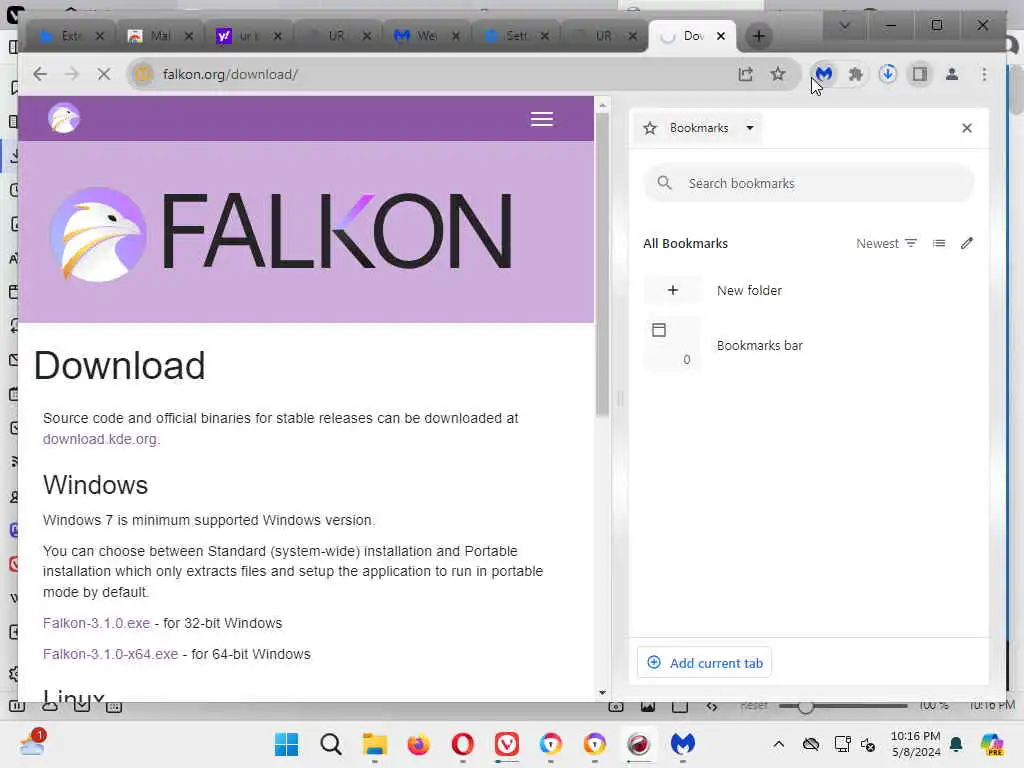Open Windows taskbar Search
The height and width of the screenshot is (768, 1024).
[330, 744]
